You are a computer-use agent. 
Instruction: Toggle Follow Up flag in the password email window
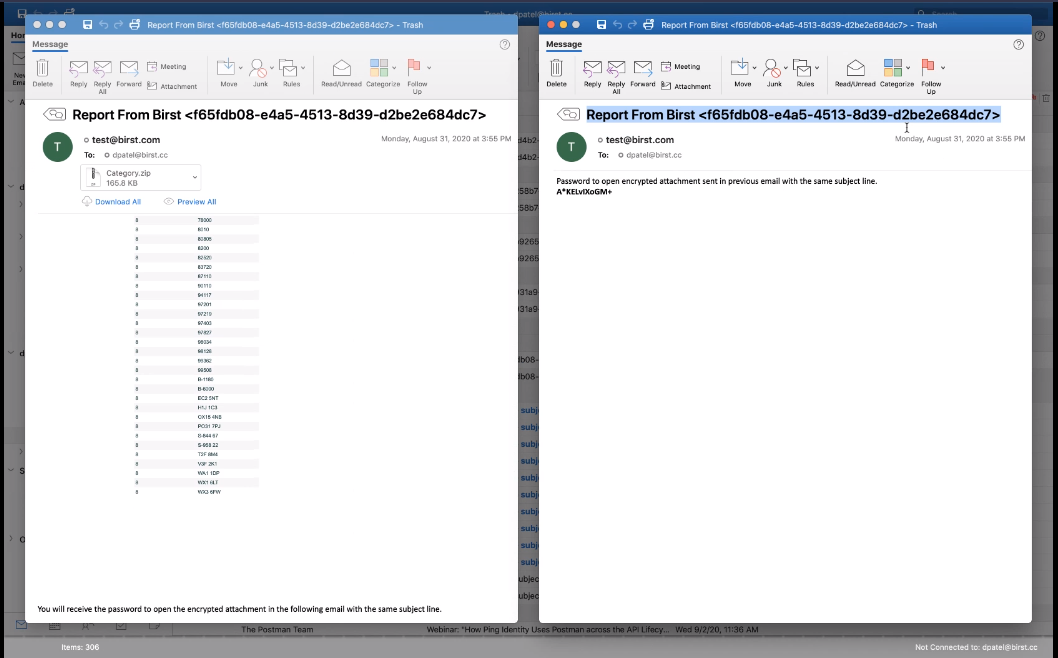click(929, 71)
